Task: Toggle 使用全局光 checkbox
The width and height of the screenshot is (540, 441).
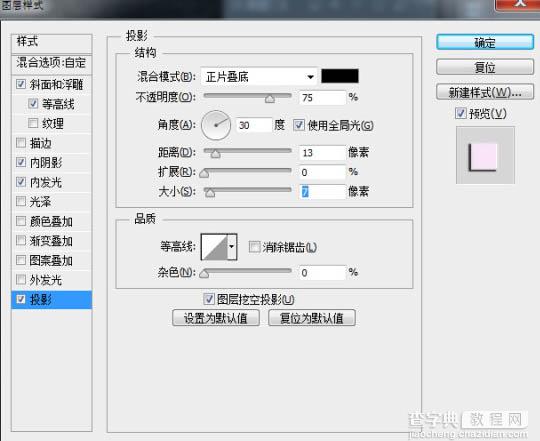Action: (x=299, y=125)
